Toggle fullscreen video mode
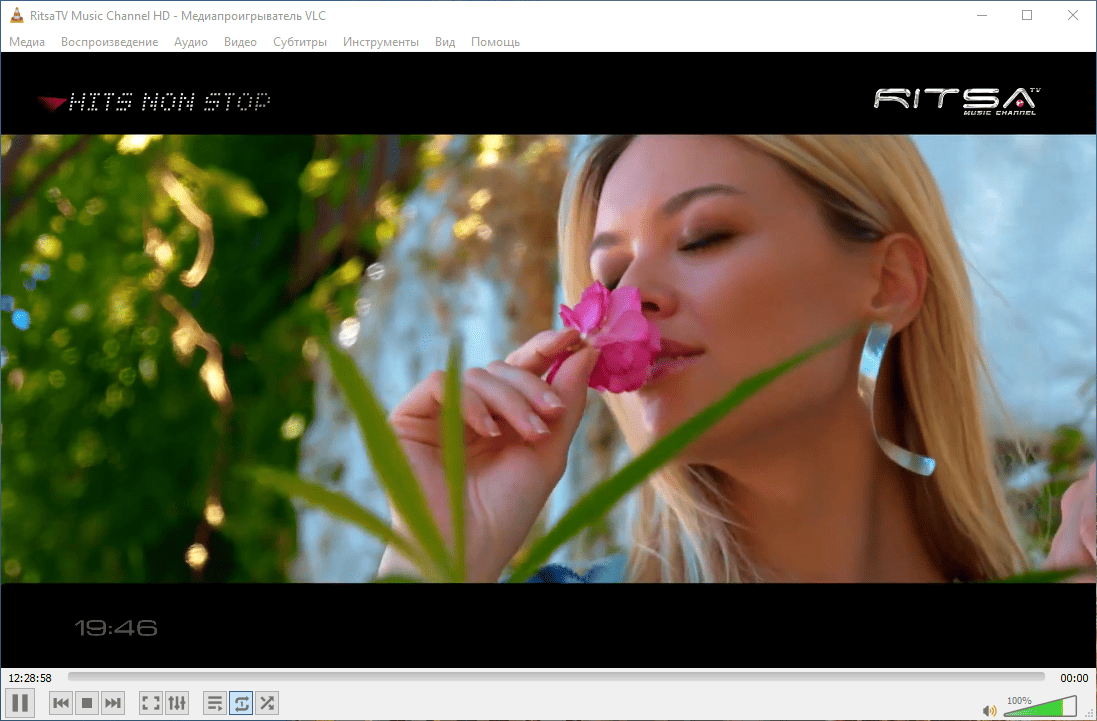This screenshot has height=721, width=1097. (151, 703)
